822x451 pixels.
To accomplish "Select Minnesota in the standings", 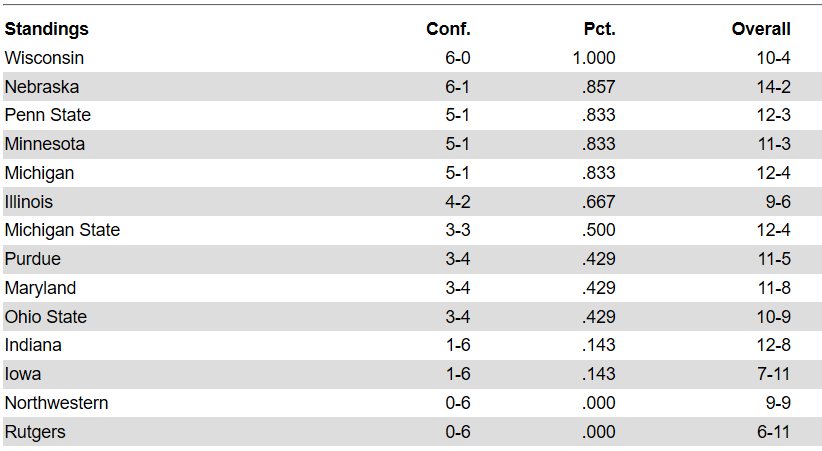I will point(45,144).
